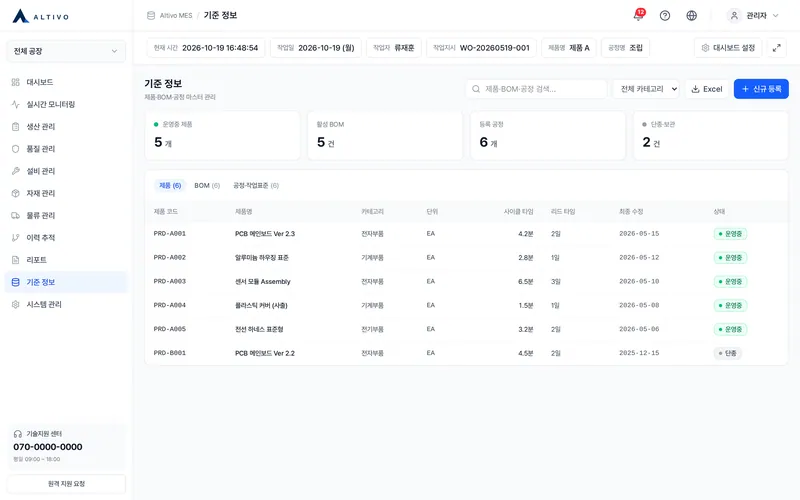This screenshot has height=500, width=800.
Task: Click product name 플라스틱 커버 (사출)
Action: click(x=261, y=306)
